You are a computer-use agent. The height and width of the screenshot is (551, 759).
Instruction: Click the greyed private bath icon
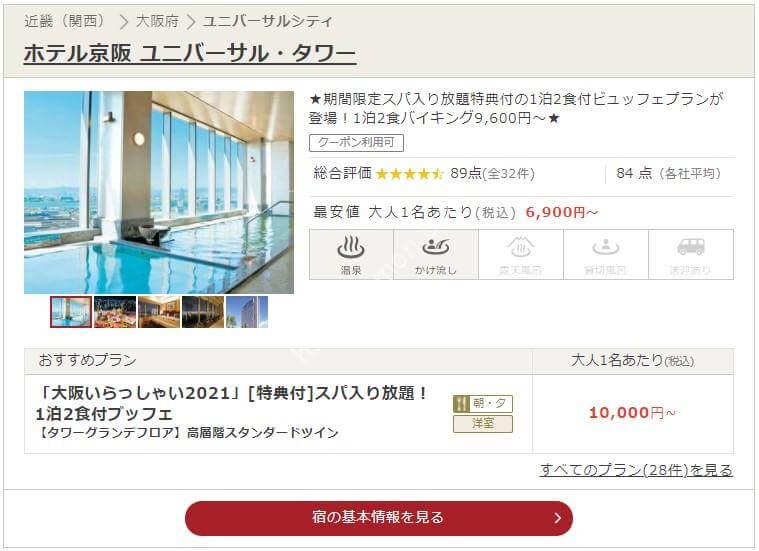(606, 247)
